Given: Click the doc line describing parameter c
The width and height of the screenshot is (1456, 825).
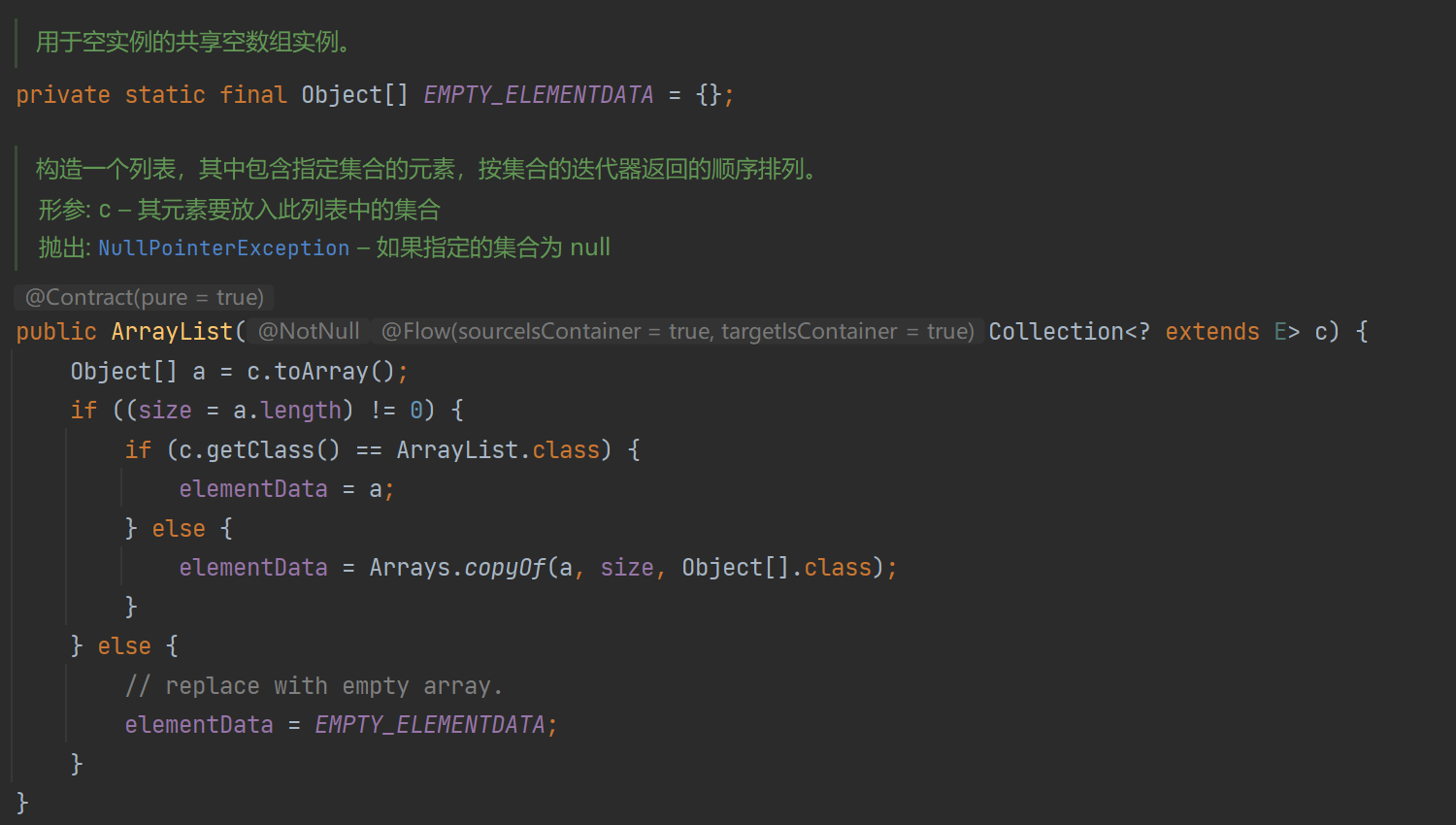Looking at the screenshot, I should click(239, 209).
